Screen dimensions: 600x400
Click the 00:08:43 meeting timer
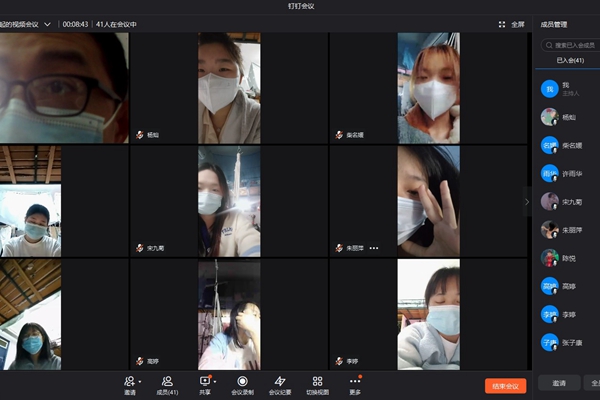[75, 24]
